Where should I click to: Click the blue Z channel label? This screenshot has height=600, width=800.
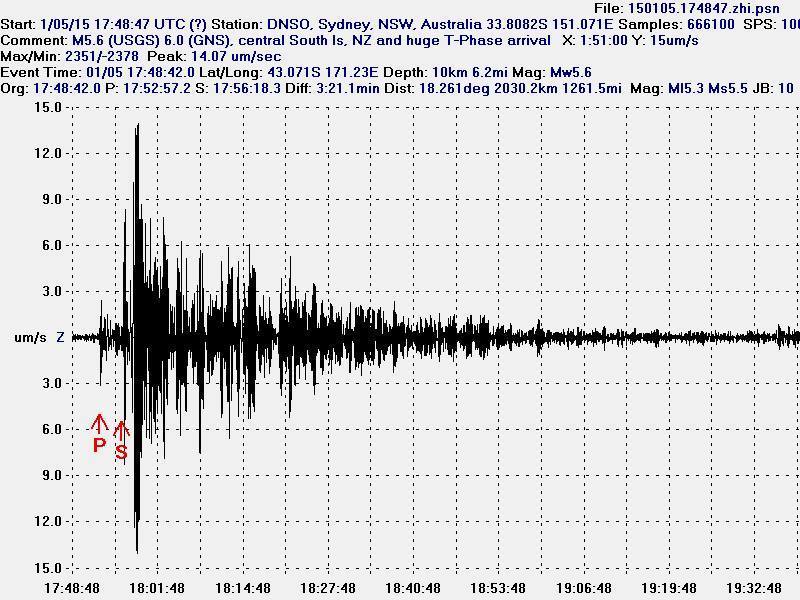60,338
